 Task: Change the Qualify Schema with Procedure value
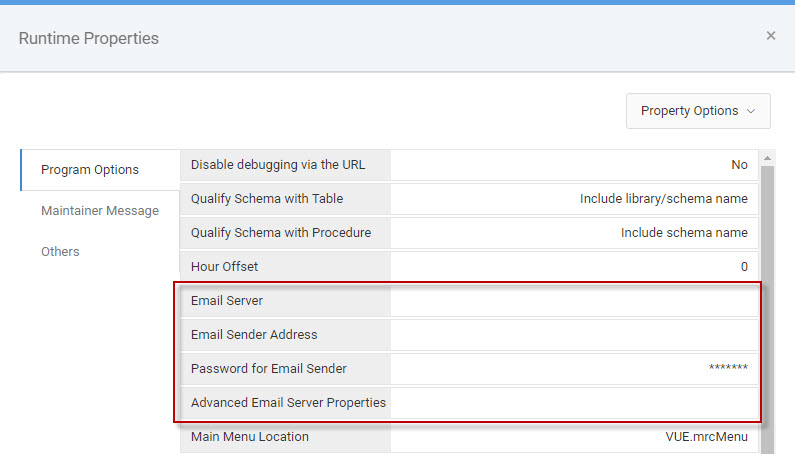point(574,233)
